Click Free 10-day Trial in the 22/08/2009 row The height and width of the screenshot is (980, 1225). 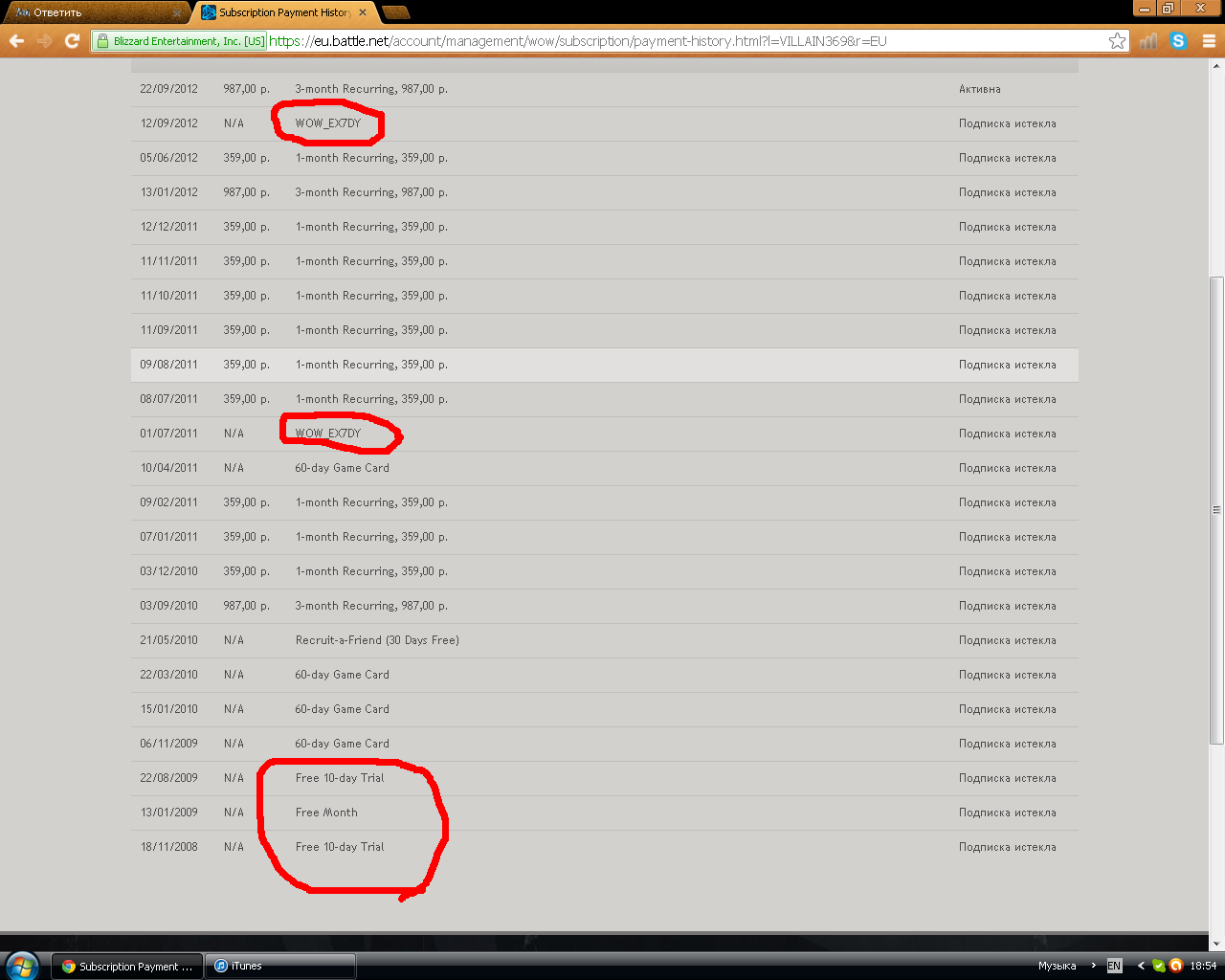(x=340, y=778)
